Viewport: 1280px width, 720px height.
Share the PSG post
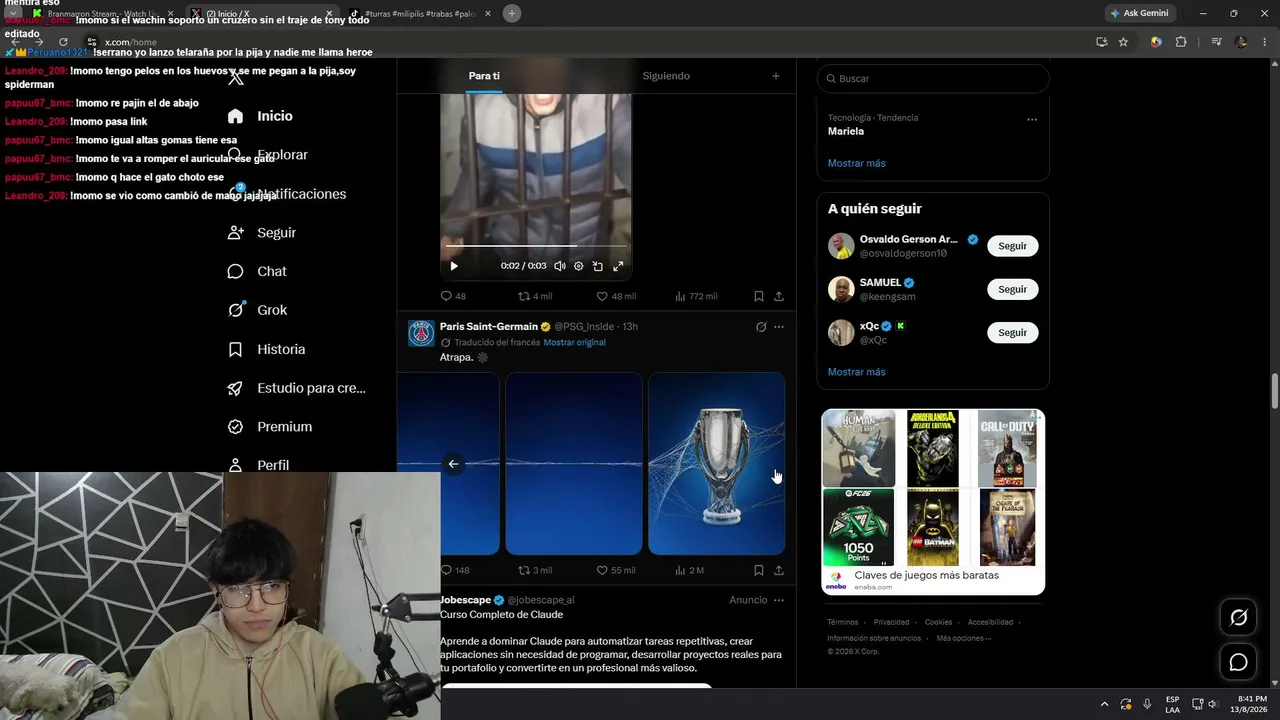point(779,570)
